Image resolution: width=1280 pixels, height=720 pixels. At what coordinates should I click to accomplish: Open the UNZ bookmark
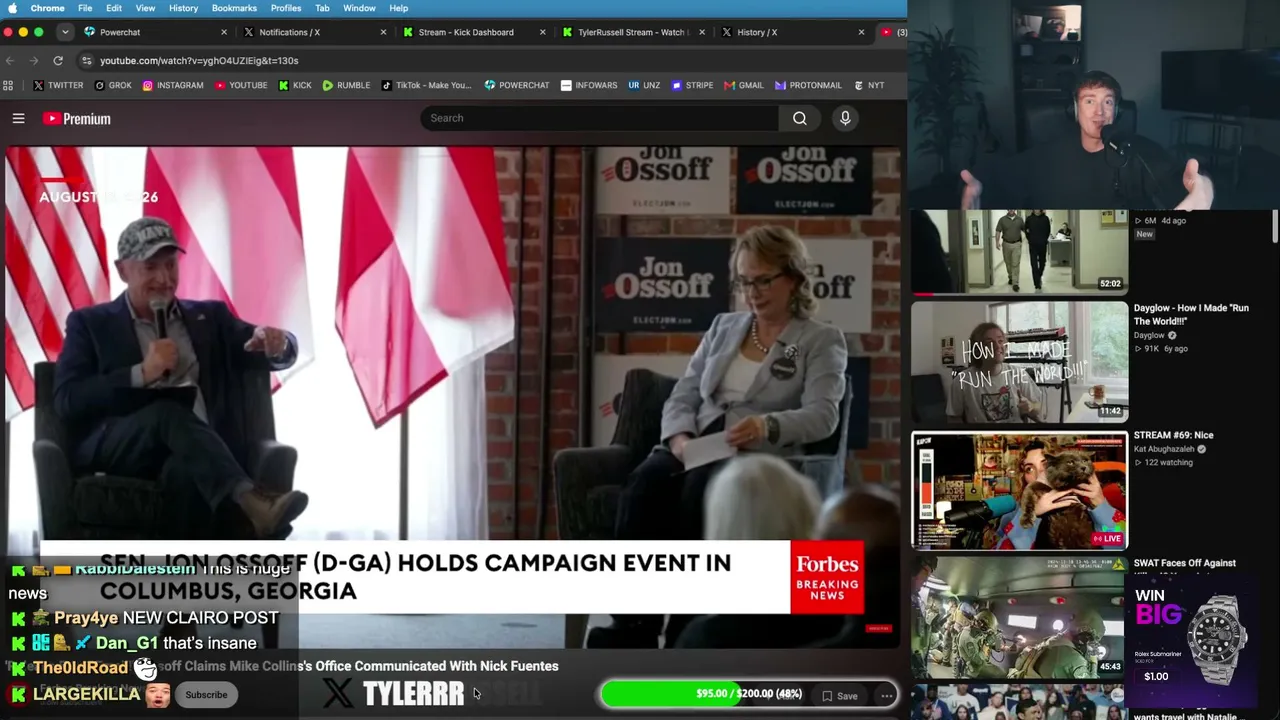[x=644, y=85]
